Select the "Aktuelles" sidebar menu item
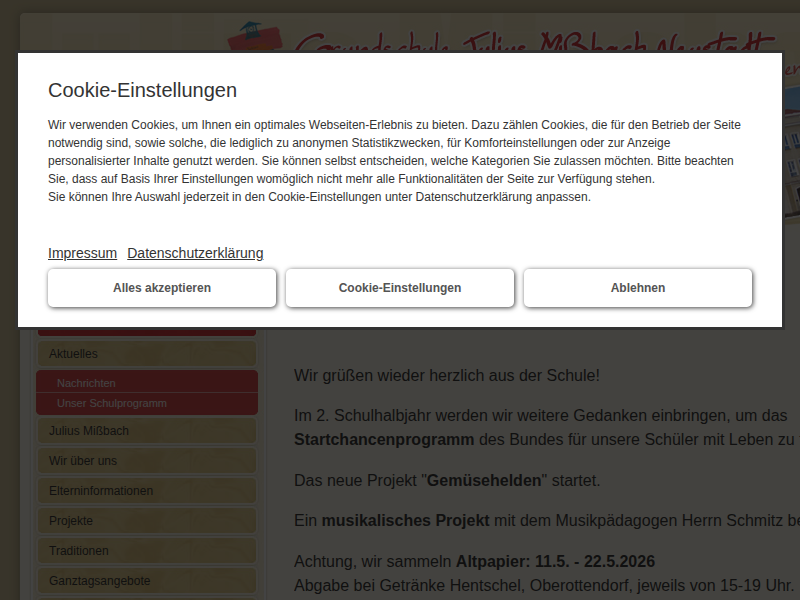 [x=146, y=353]
